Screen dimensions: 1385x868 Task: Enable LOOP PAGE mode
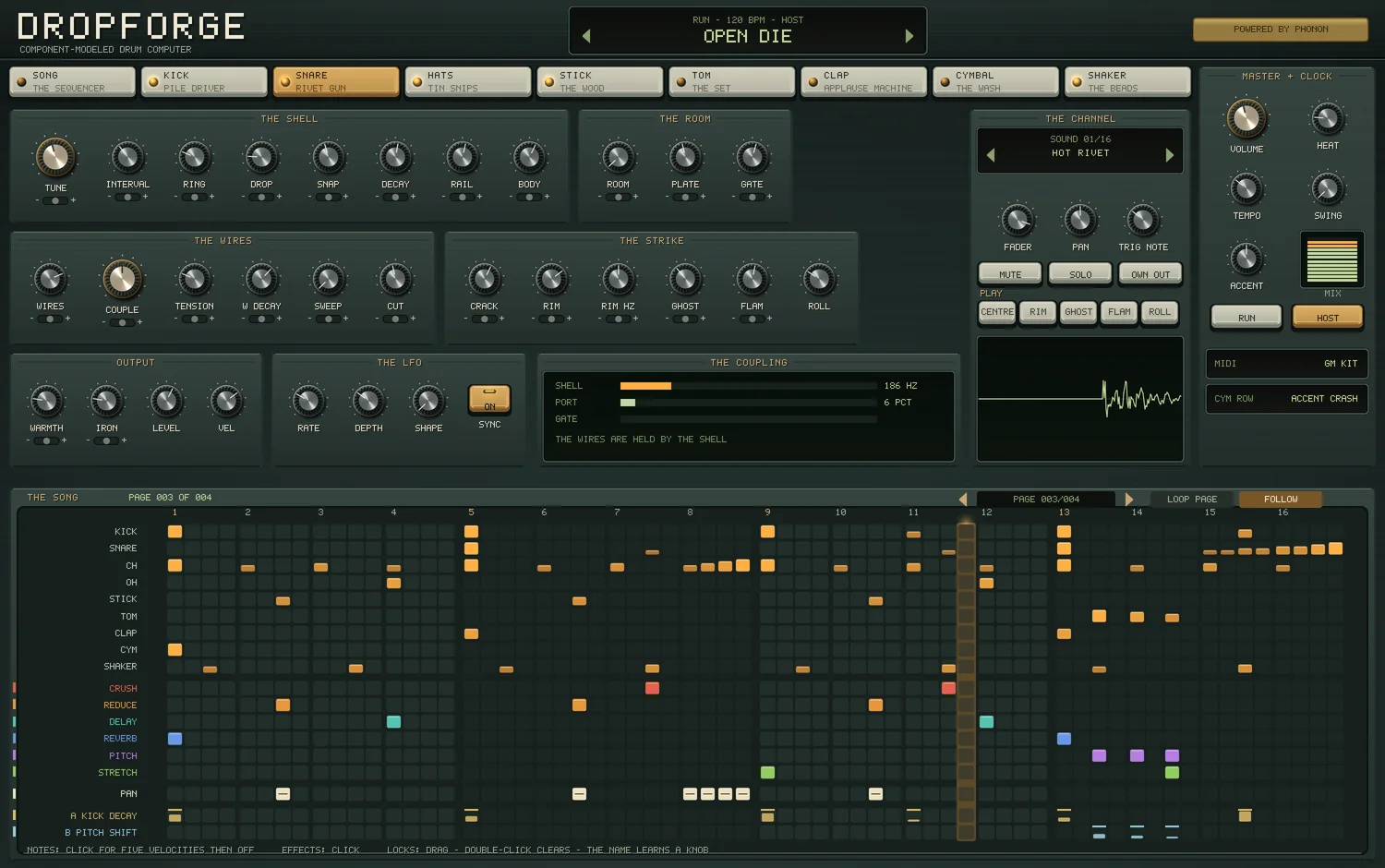tap(1192, 500)
